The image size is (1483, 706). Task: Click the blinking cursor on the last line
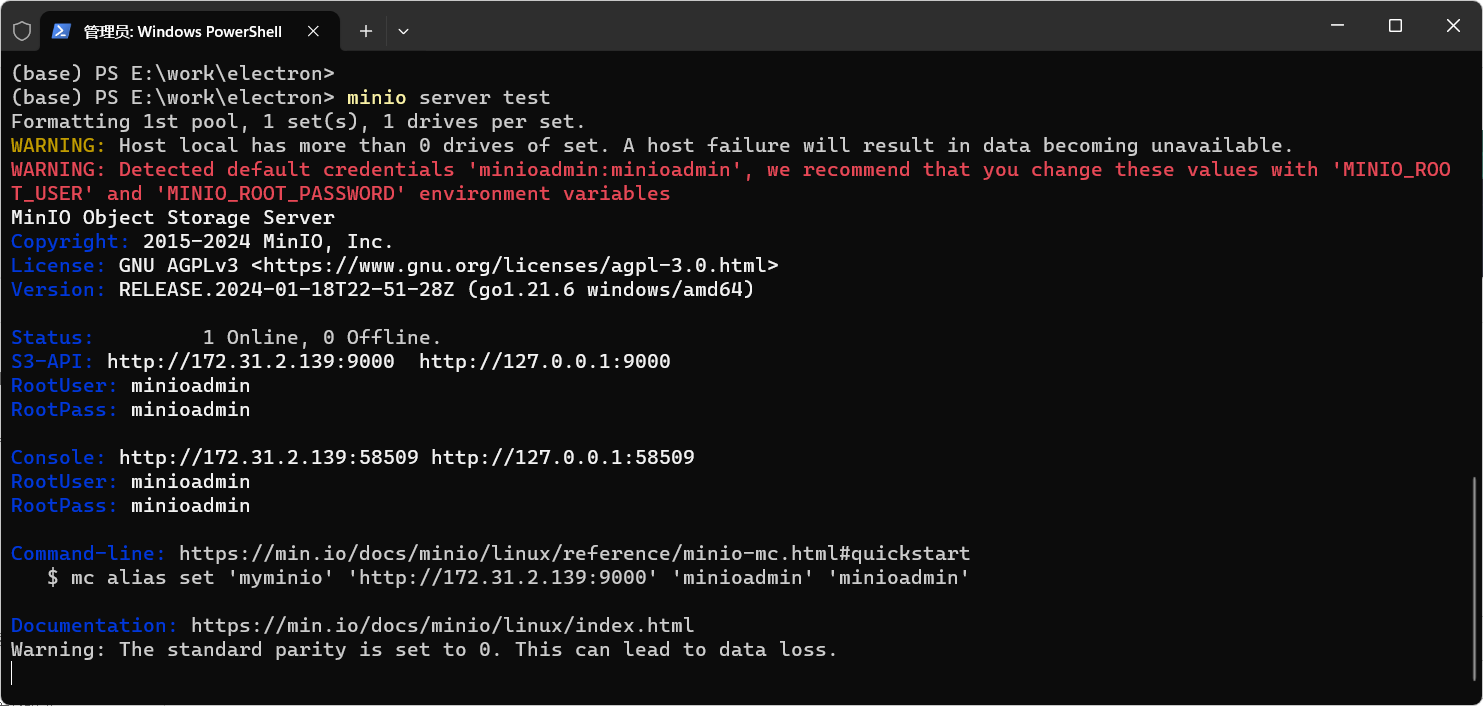(13, 673)
